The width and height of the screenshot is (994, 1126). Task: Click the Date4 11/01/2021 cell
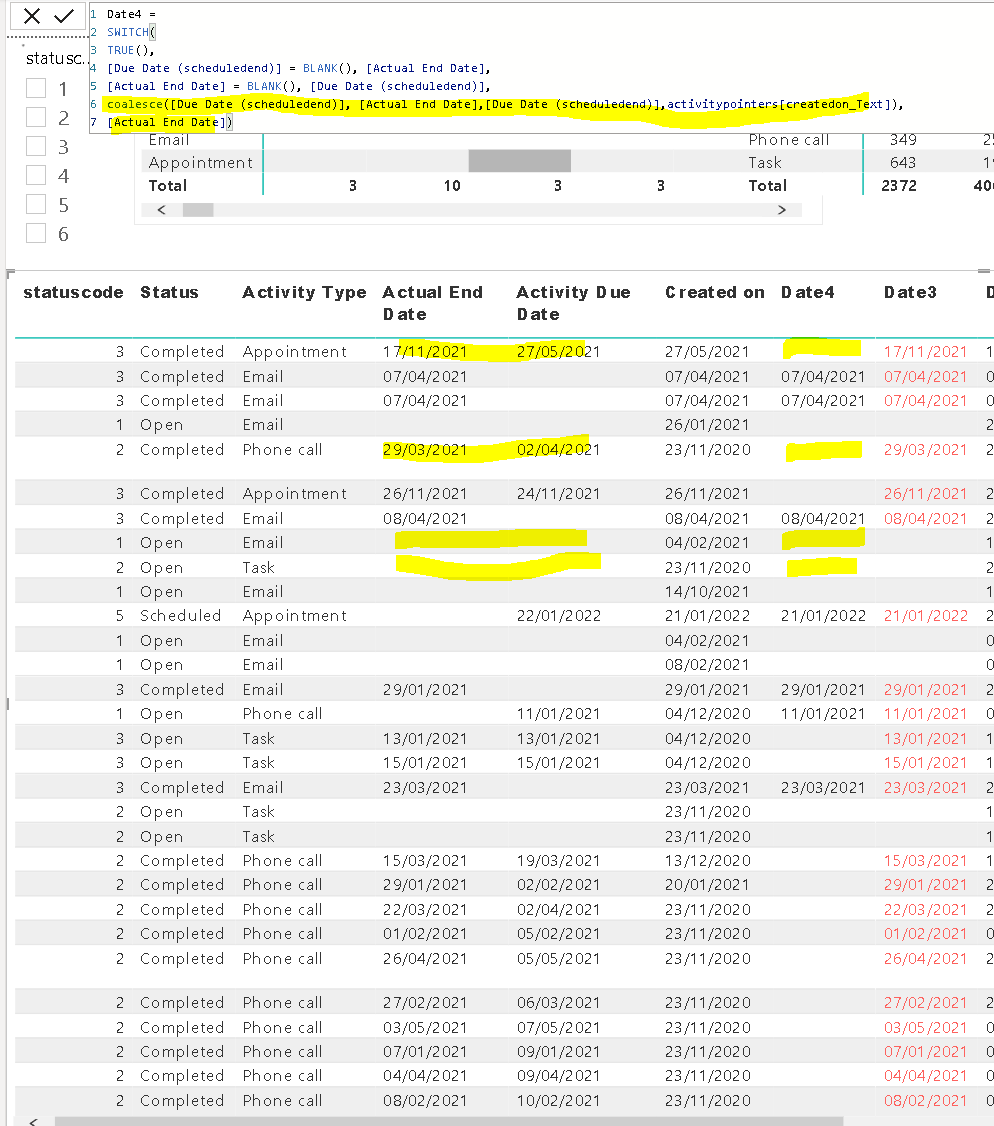point(823,714)
